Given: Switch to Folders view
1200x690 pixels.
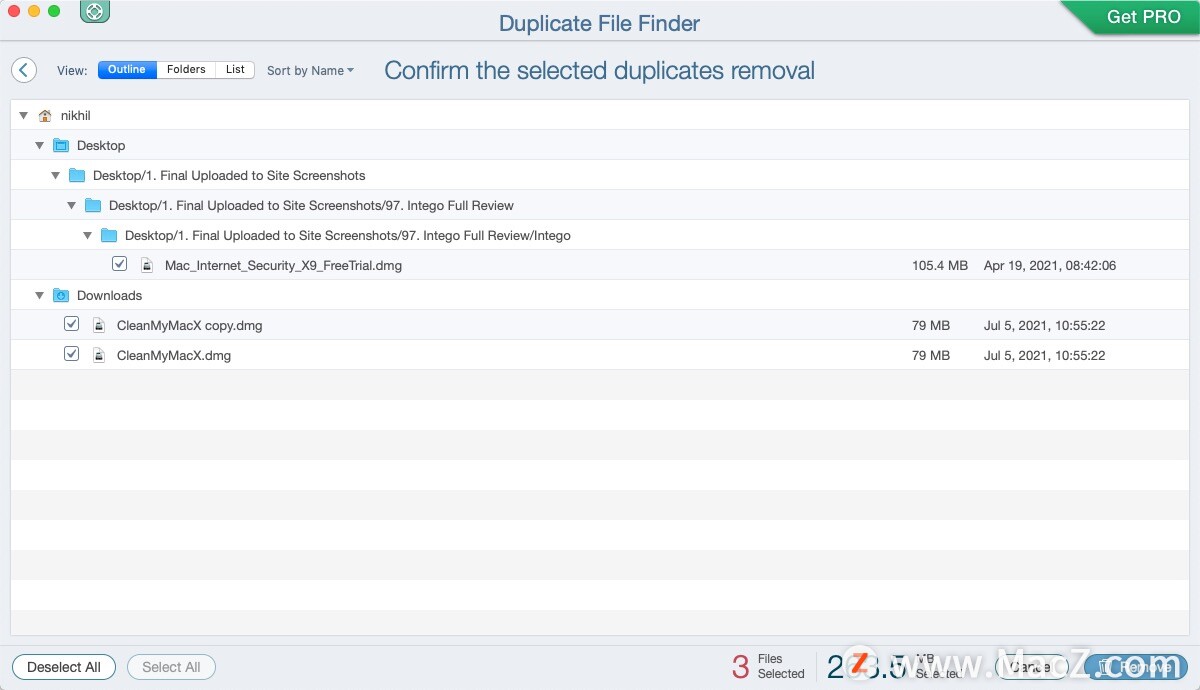Looking at the screenshot, I should (x=186, y=70).
